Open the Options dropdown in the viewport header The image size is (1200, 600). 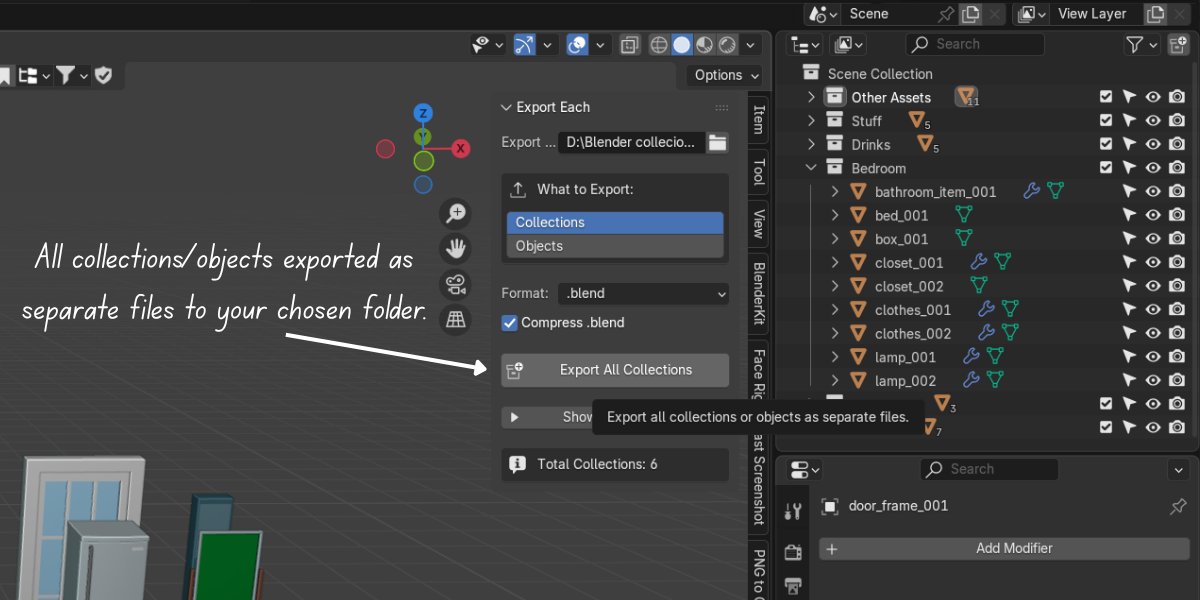point(722,75)
